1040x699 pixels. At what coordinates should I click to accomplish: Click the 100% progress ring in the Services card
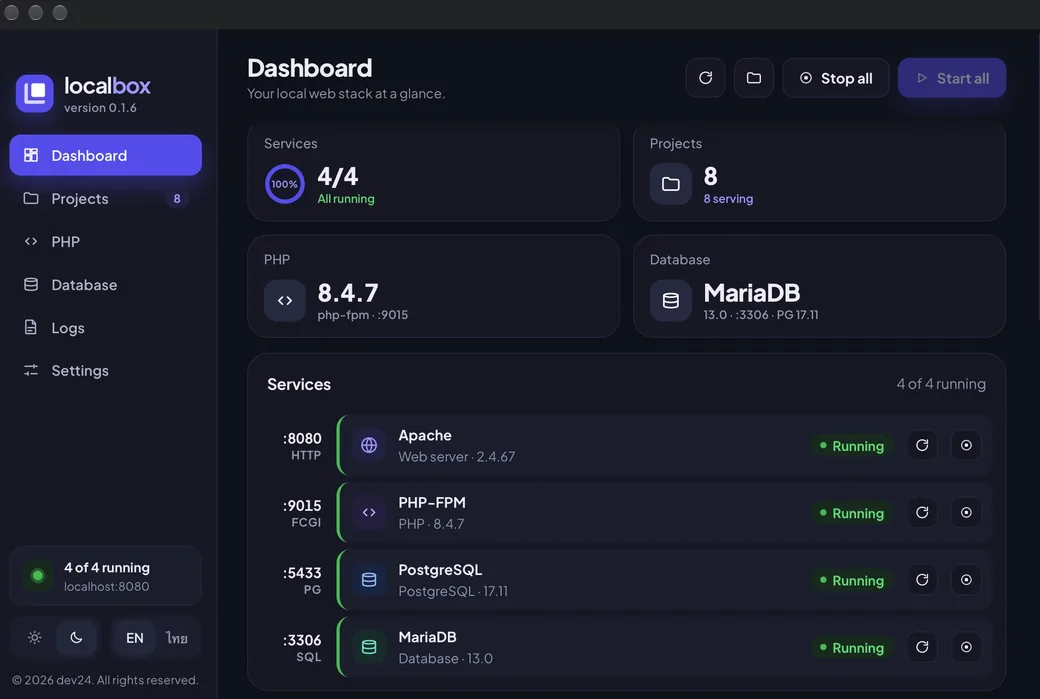(x=285, y=184)
